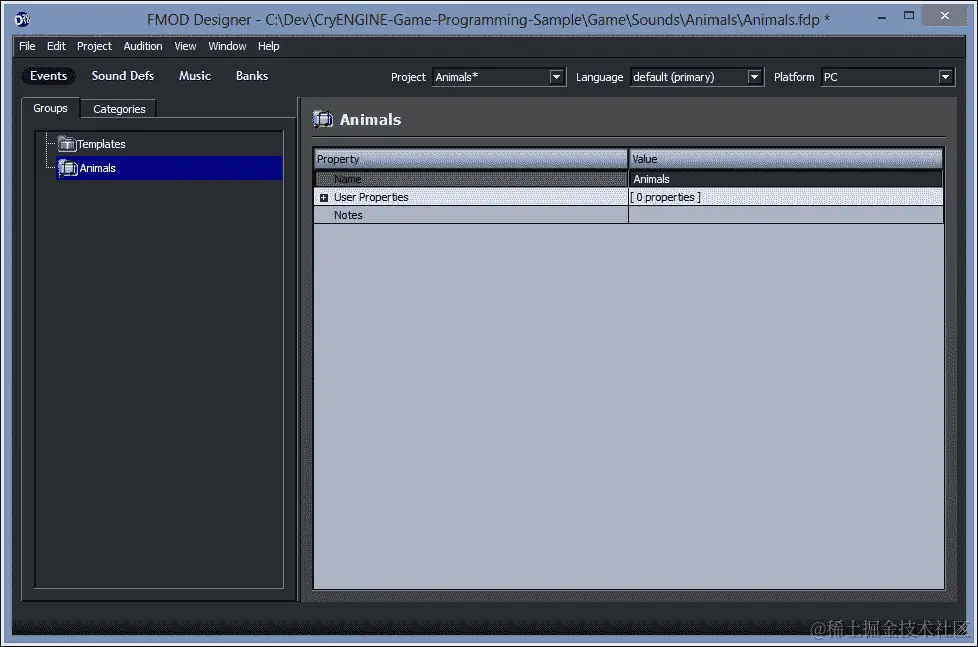Image resolution: width=978 pixels, height=647 pixels.
Task: Open the Project dropdown arrow
Action: coord(556,77)
